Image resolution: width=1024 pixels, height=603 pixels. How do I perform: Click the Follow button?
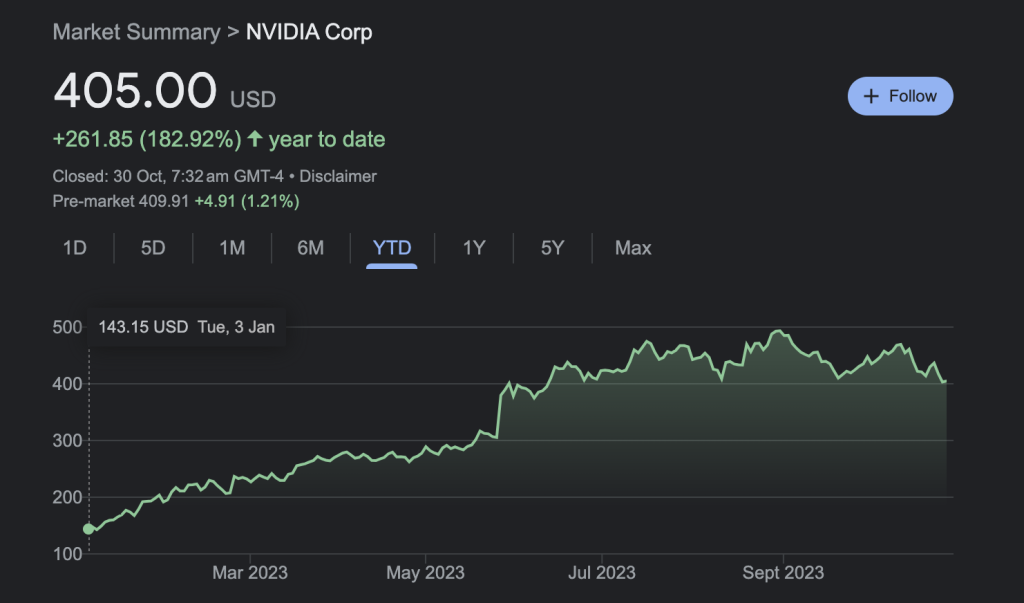coord(900,96)
